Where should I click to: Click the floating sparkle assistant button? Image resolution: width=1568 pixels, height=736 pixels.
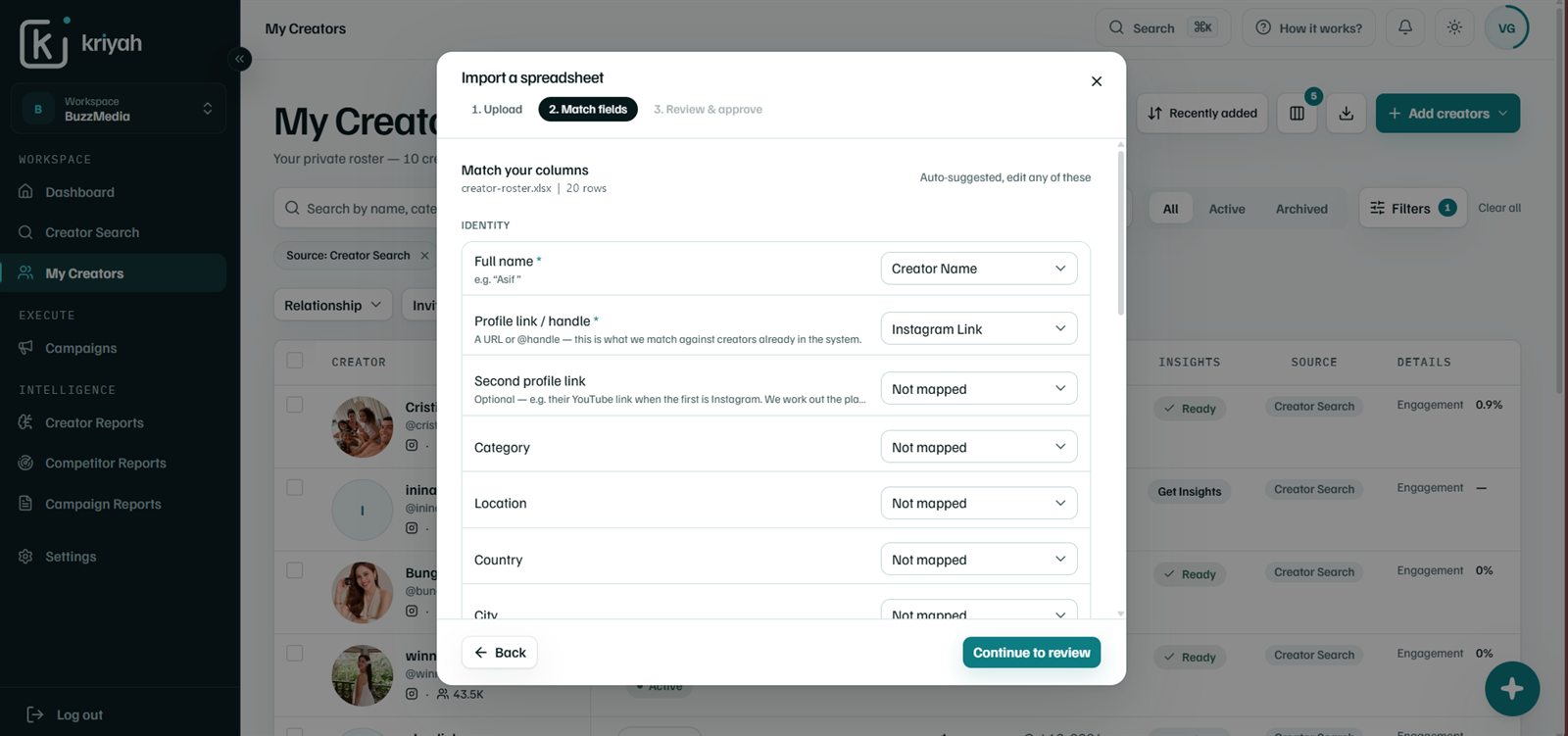(1512, 689)
